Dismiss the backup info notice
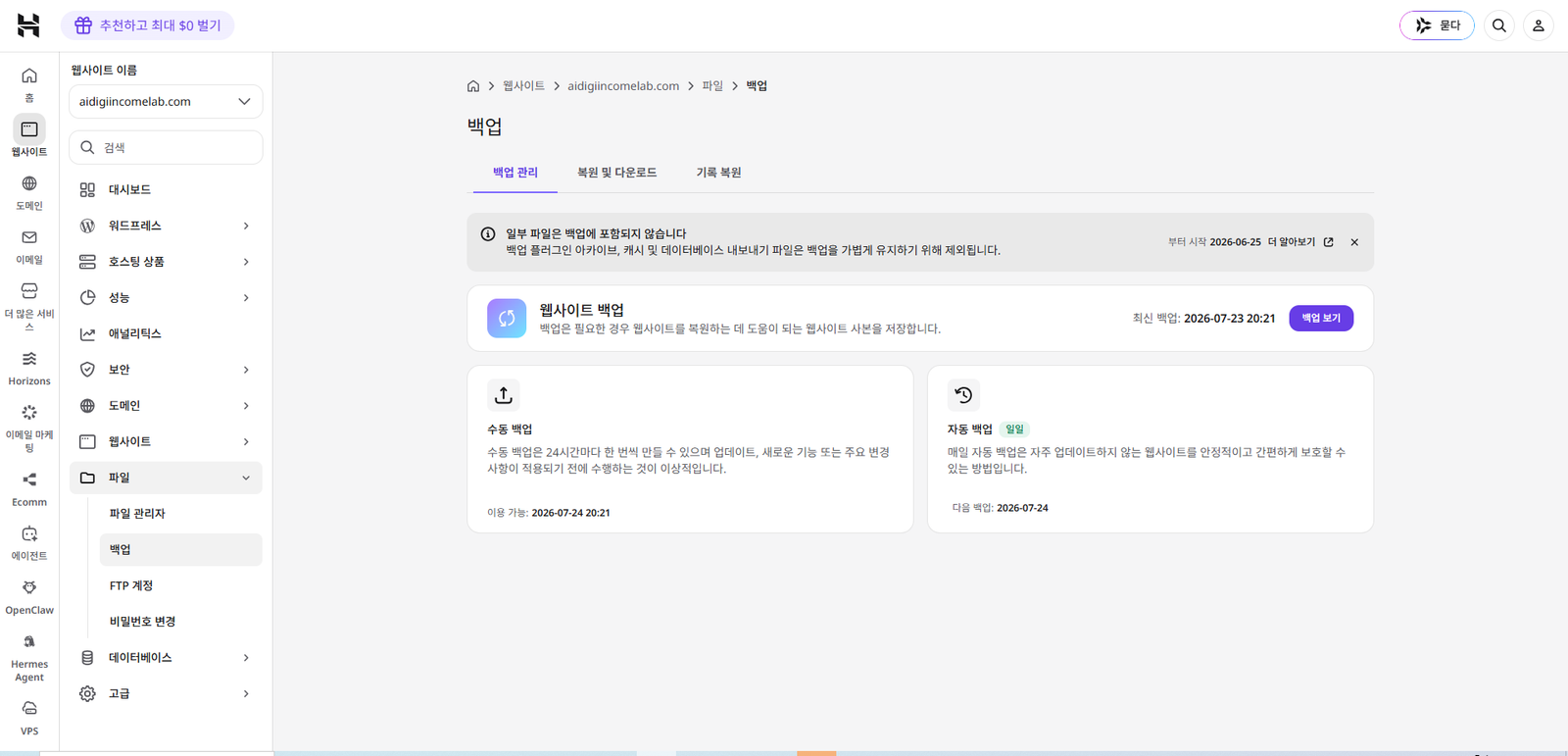Viewport: 1568px width, 756px height. [x=1354, y=242]
